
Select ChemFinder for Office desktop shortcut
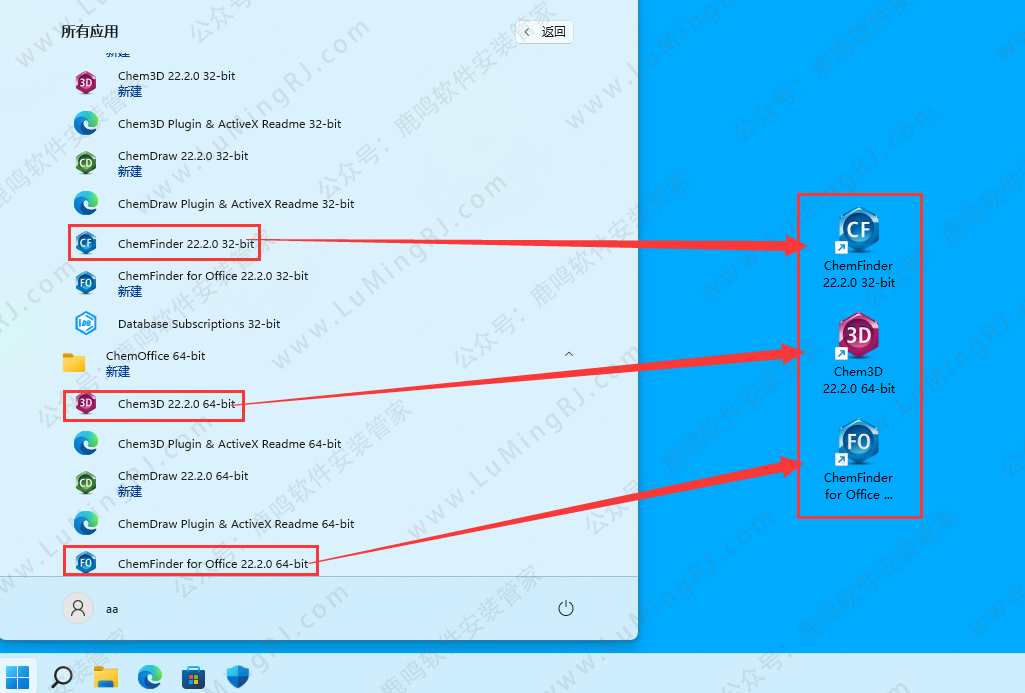point(858,460)
